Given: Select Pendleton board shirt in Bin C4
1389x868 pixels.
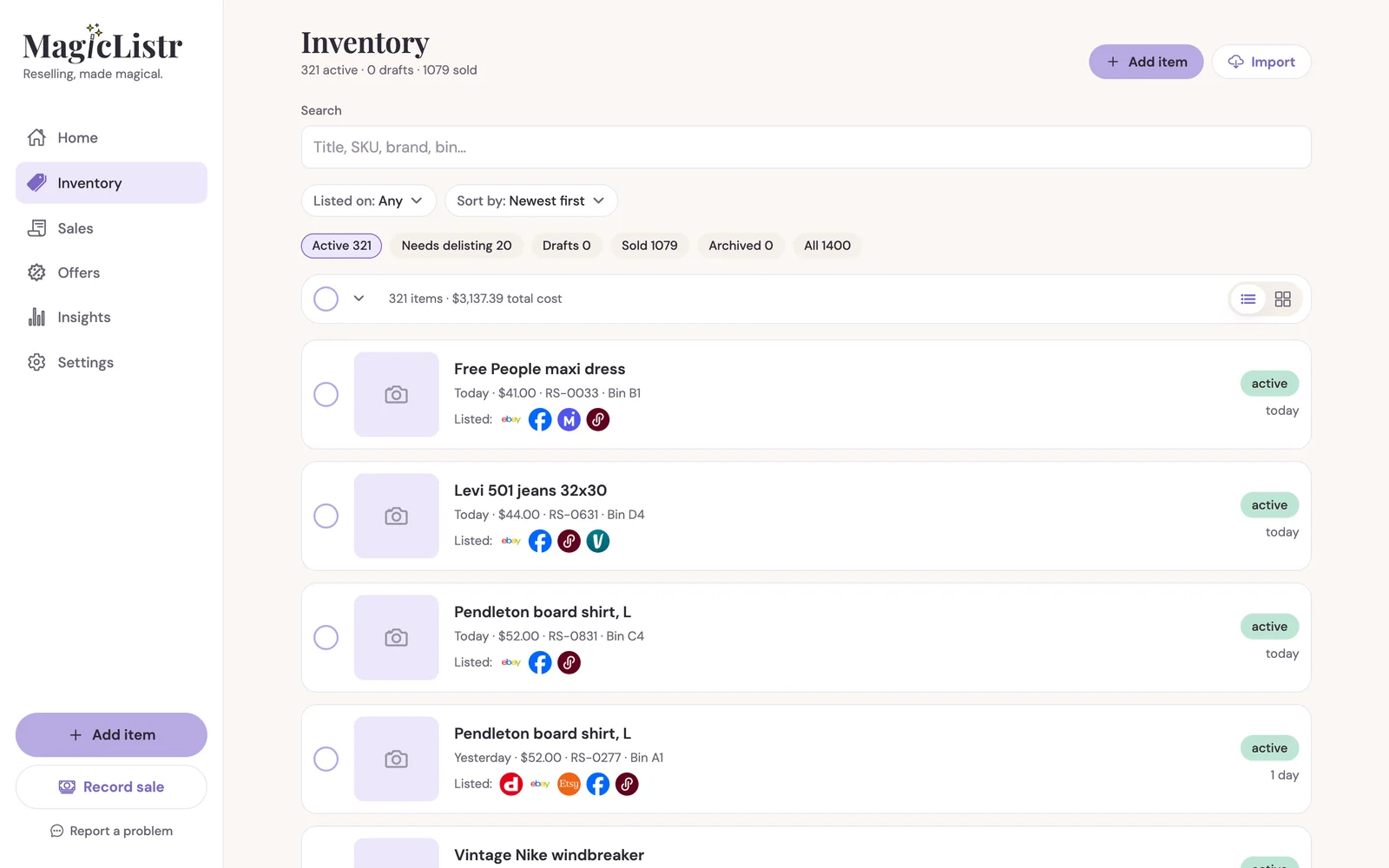Looking at the screenshot, I should [x=326, y=638].
